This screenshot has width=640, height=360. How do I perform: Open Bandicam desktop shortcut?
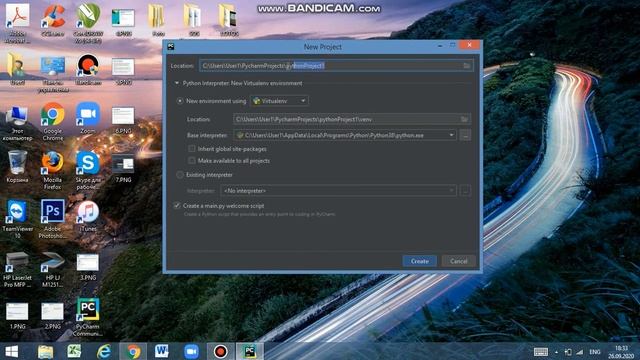[88, 70]
